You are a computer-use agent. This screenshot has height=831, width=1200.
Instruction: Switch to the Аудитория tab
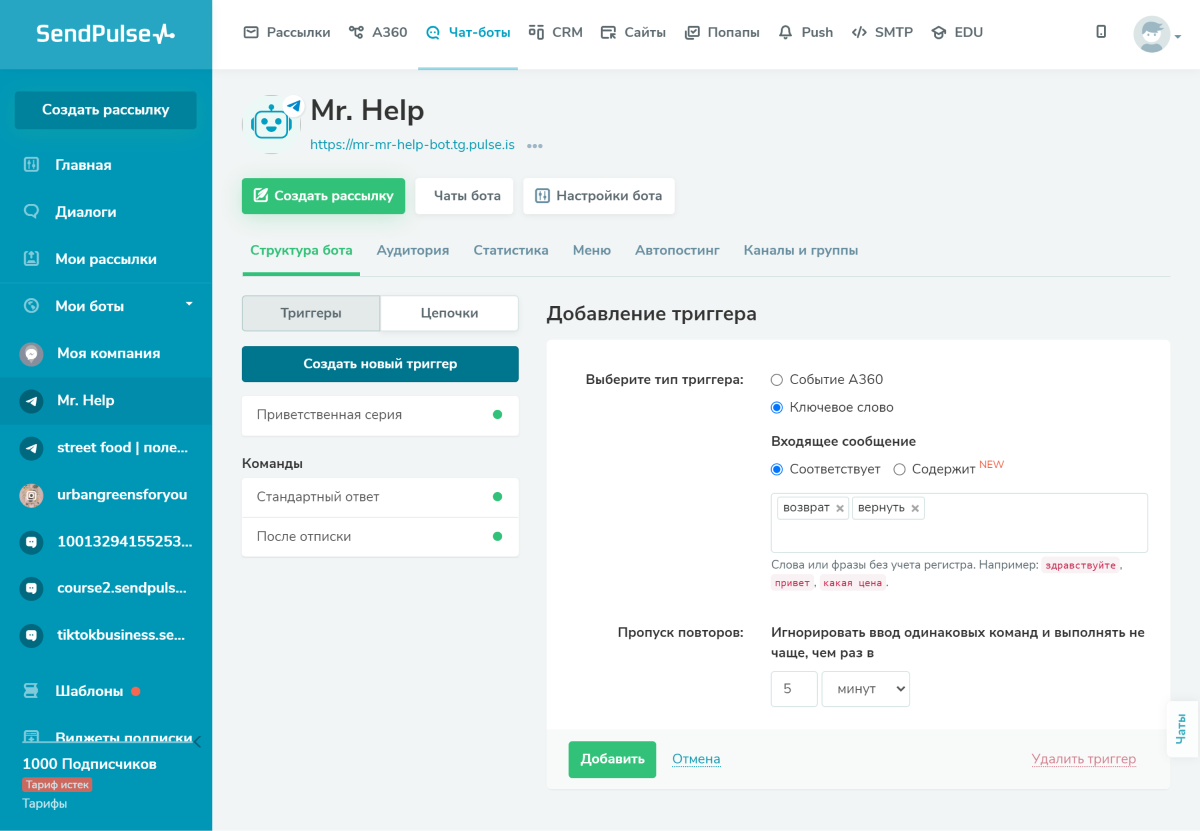coord(412,250)
